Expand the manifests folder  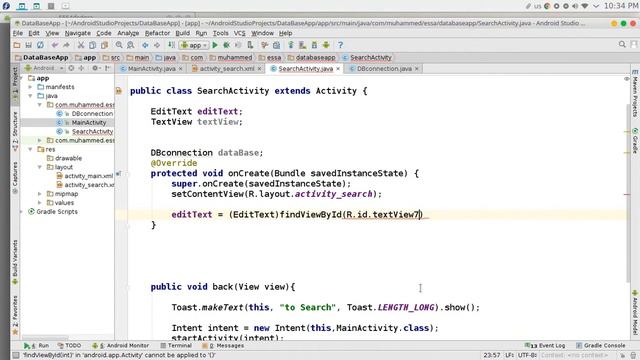pos(30,87)
